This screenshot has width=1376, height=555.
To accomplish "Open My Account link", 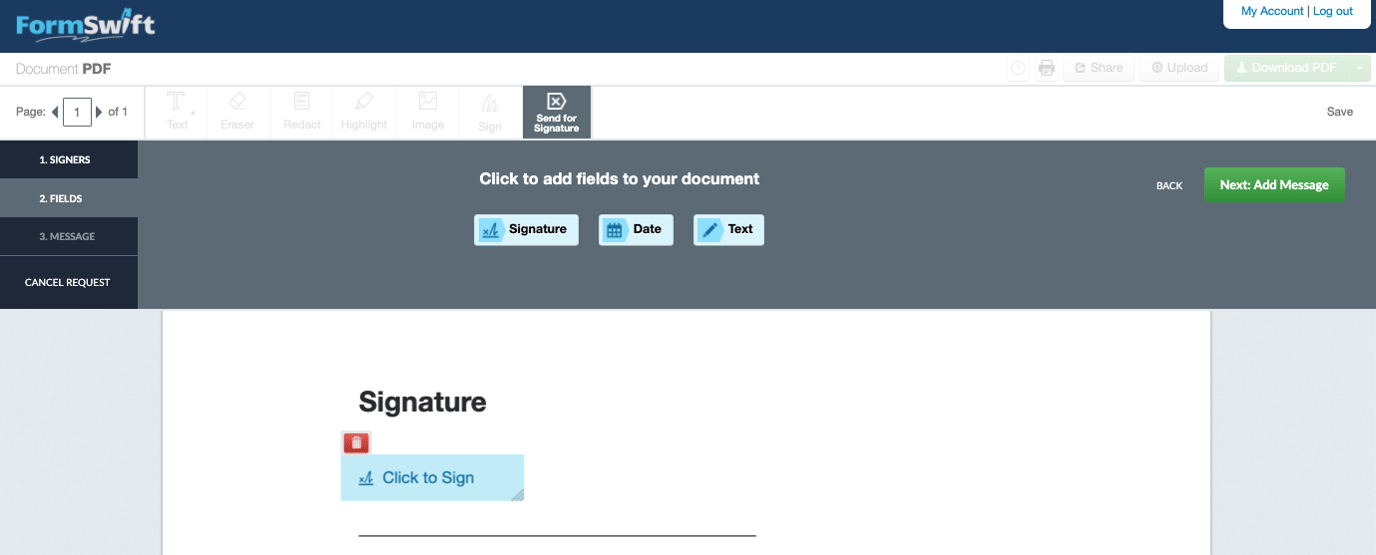I will [x=1272, y=11].
